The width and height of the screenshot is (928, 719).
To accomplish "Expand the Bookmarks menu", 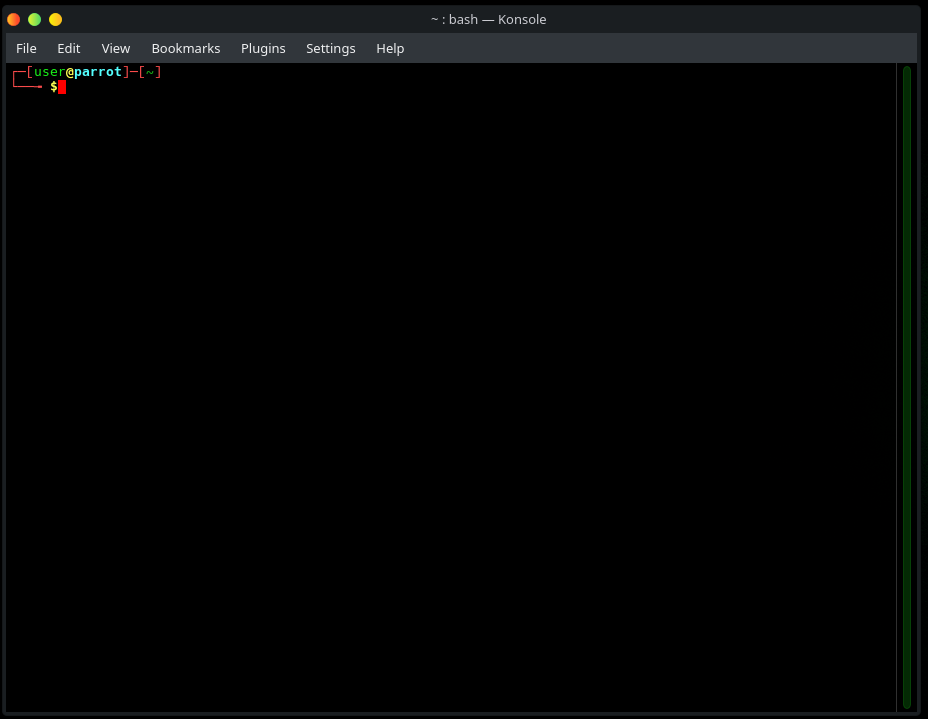I will point(185,48).
